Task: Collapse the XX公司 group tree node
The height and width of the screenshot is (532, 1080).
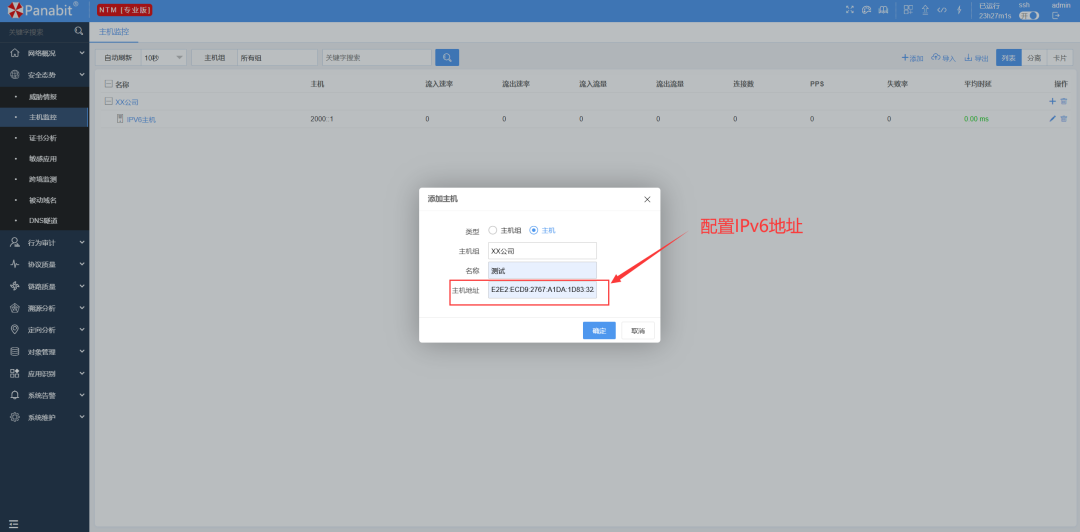Action: click(x=108, y=101)
